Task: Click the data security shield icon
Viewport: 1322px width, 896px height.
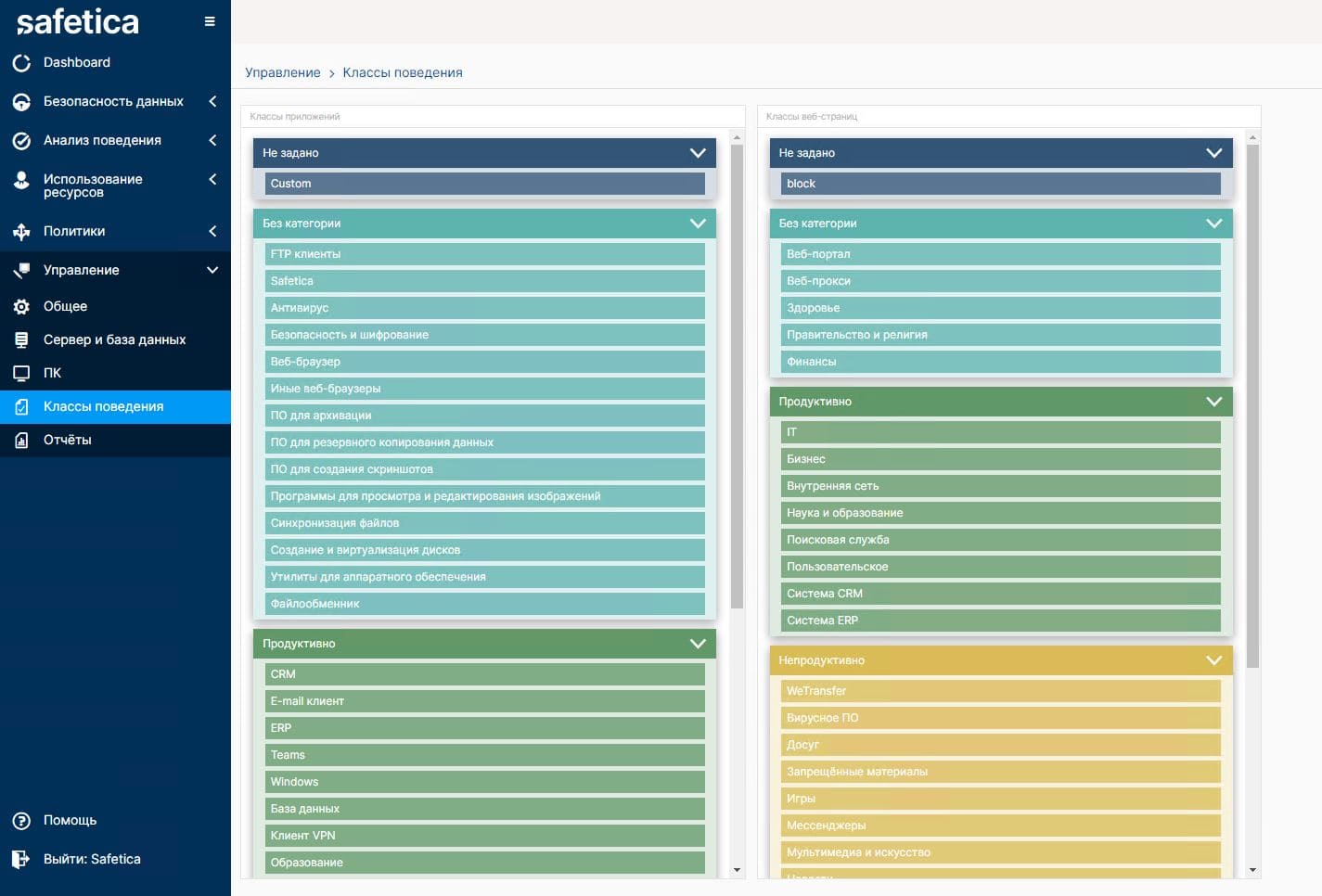Action: tap(21, 102)
